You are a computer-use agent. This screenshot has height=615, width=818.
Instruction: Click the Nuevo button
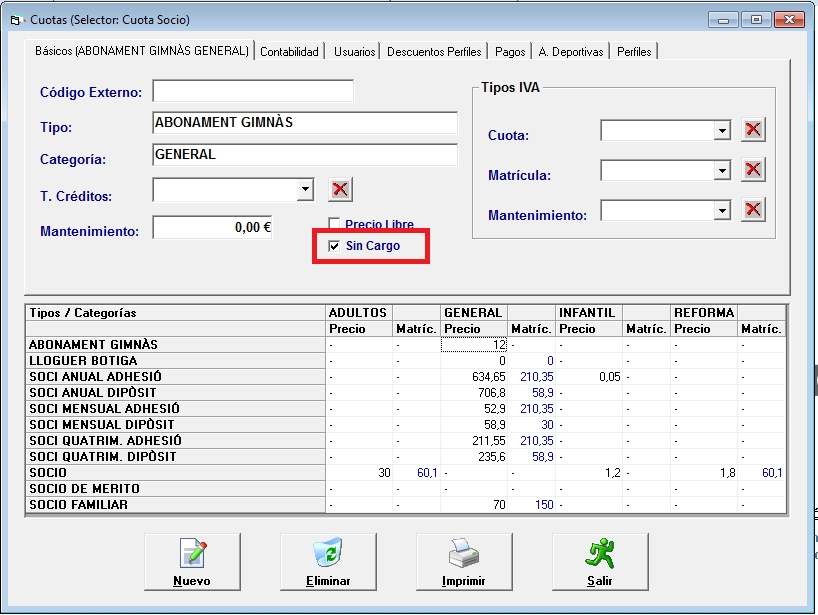[192, 562]
